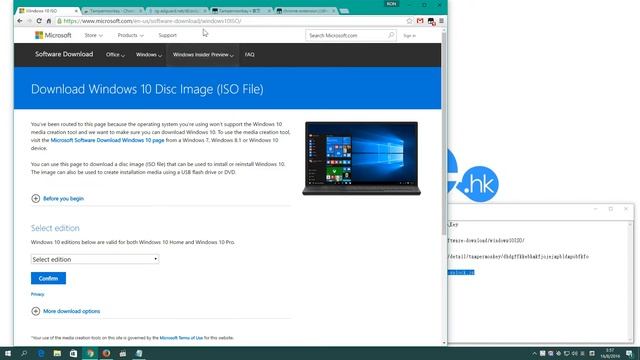The width and height of the screenshot is (640, 360).
Task: Reload the page with the refresh icon
Action: click(39, 21)
